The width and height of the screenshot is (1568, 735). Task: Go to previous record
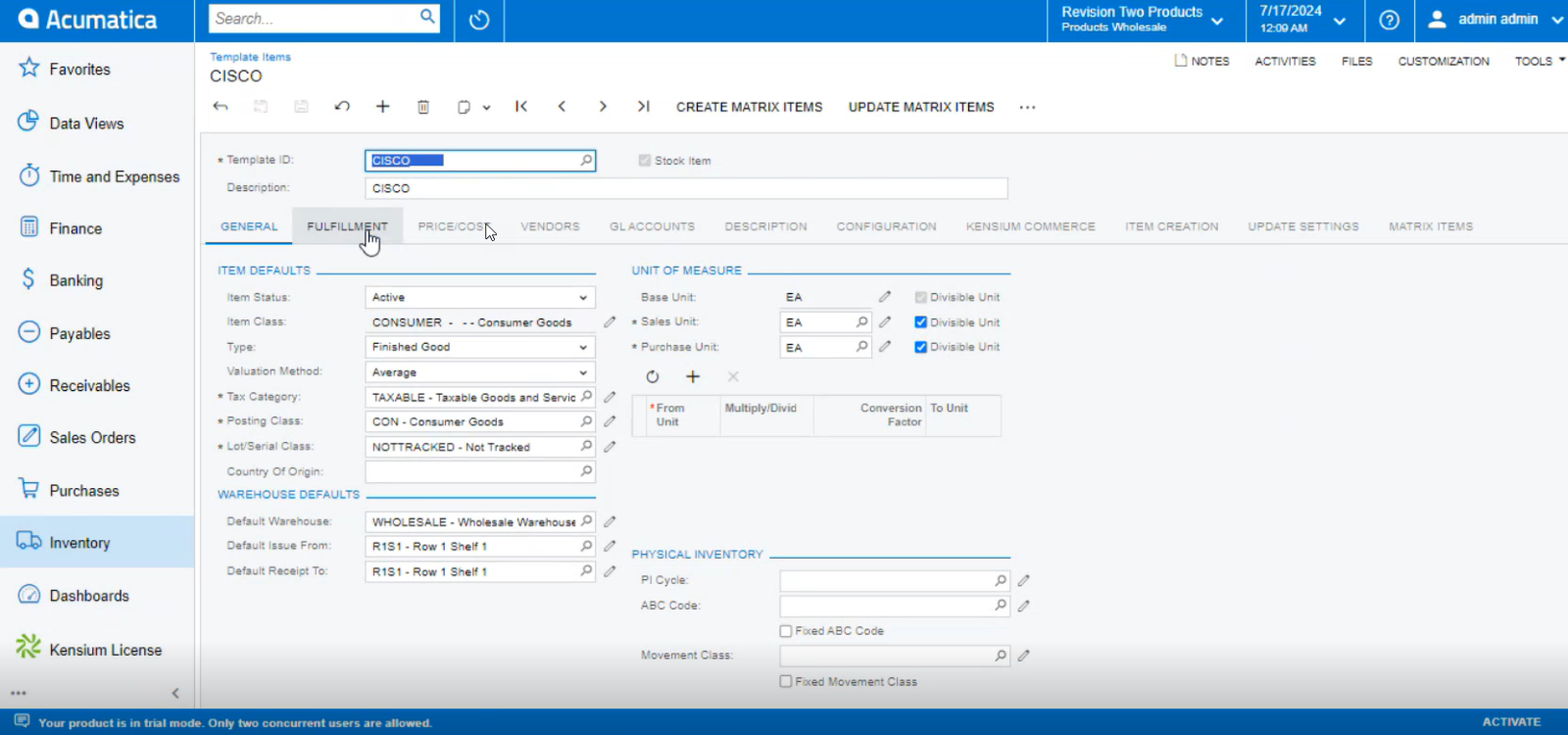click(x=562, y=107)
